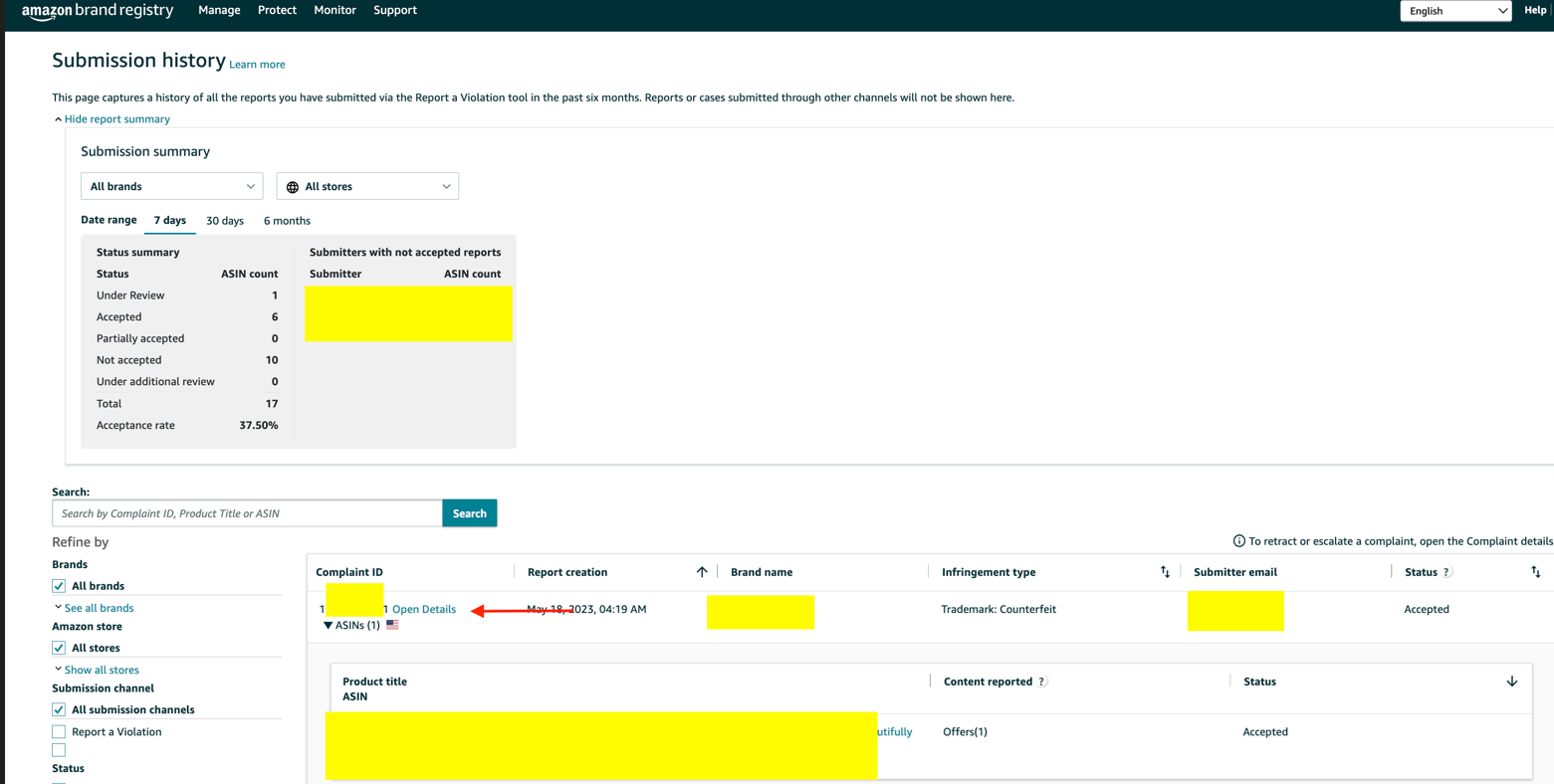
Task: Collapse the ASINs (1) row
Action: (351, 625)
